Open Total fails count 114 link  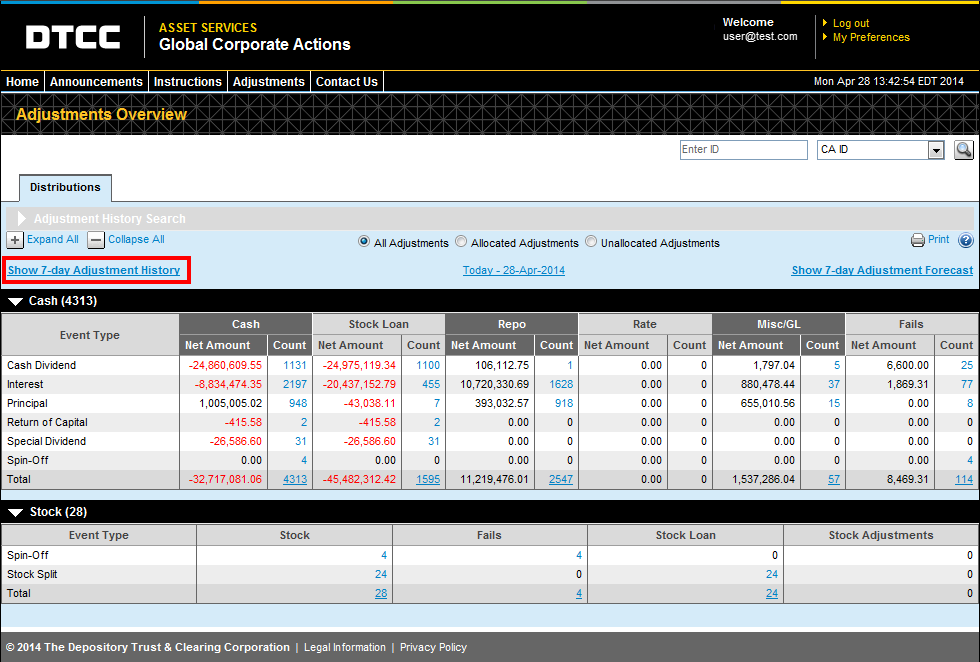click(x=964, y=479)
